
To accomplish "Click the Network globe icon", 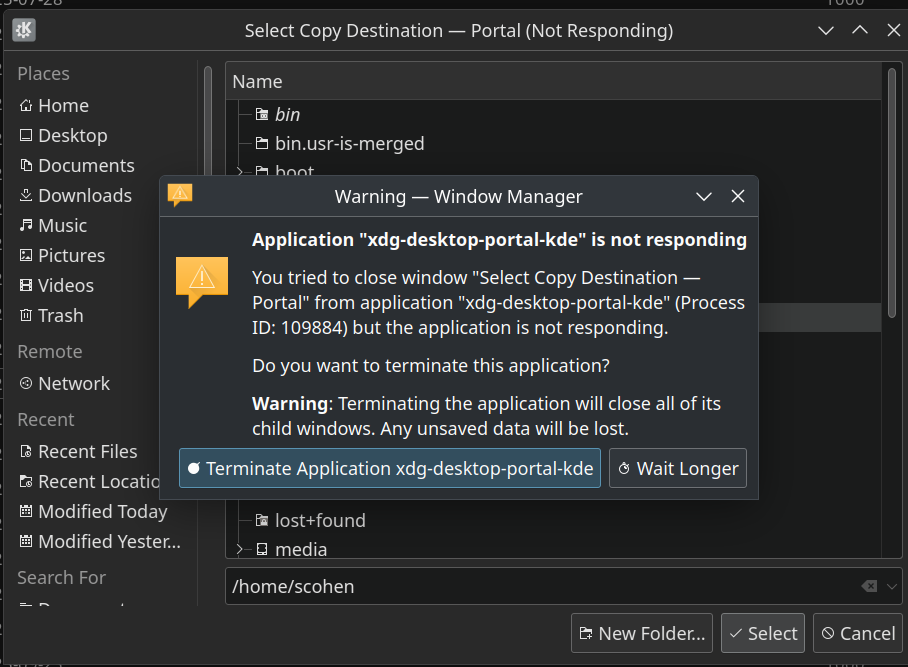I will 26,384.
